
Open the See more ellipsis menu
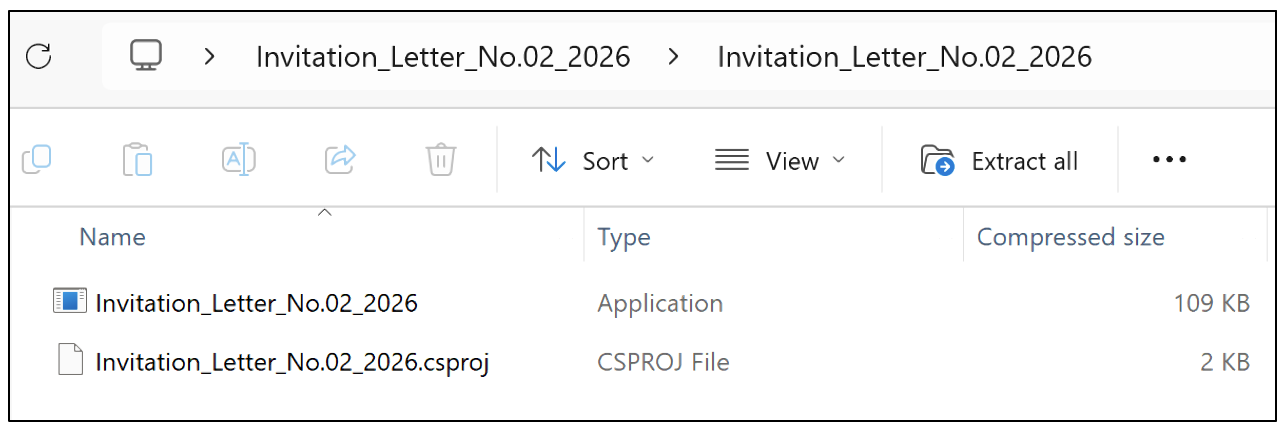1169,160
